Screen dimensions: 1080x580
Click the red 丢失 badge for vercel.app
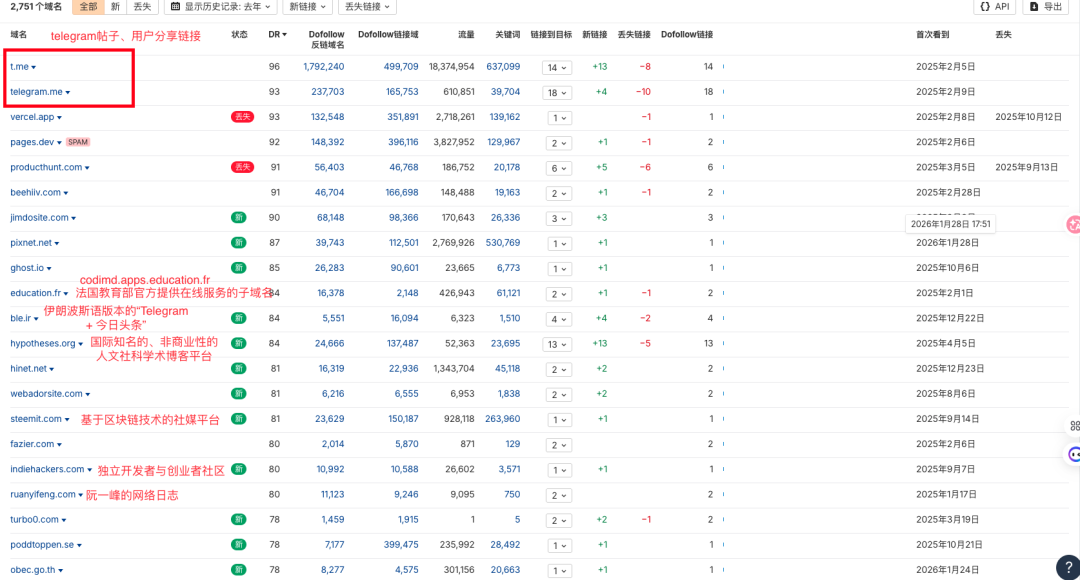(x=242, y=117)
